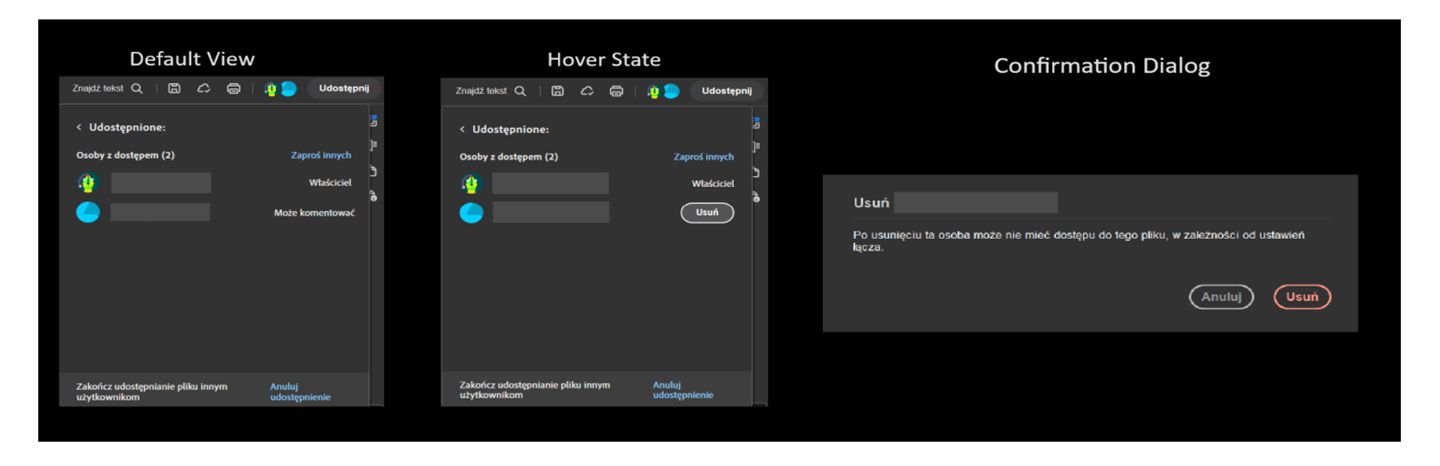
Task: Click the save disk icon in Default View
Action: pyautogui.click(x=173, y=88)
